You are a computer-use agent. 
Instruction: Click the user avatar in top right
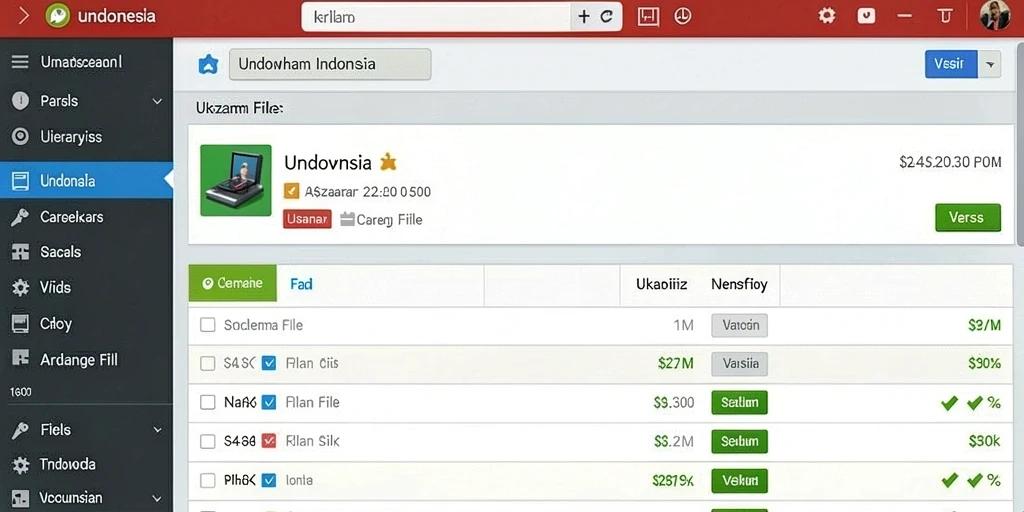[x=995, y=16]
